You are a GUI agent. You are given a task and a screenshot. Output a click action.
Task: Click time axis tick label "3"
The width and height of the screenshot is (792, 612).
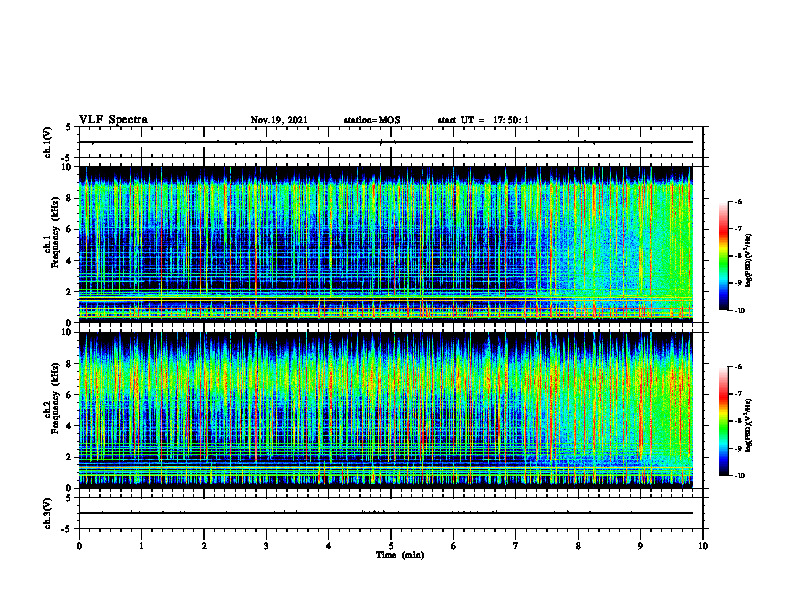pyautogui.click(x=266, y=546)
